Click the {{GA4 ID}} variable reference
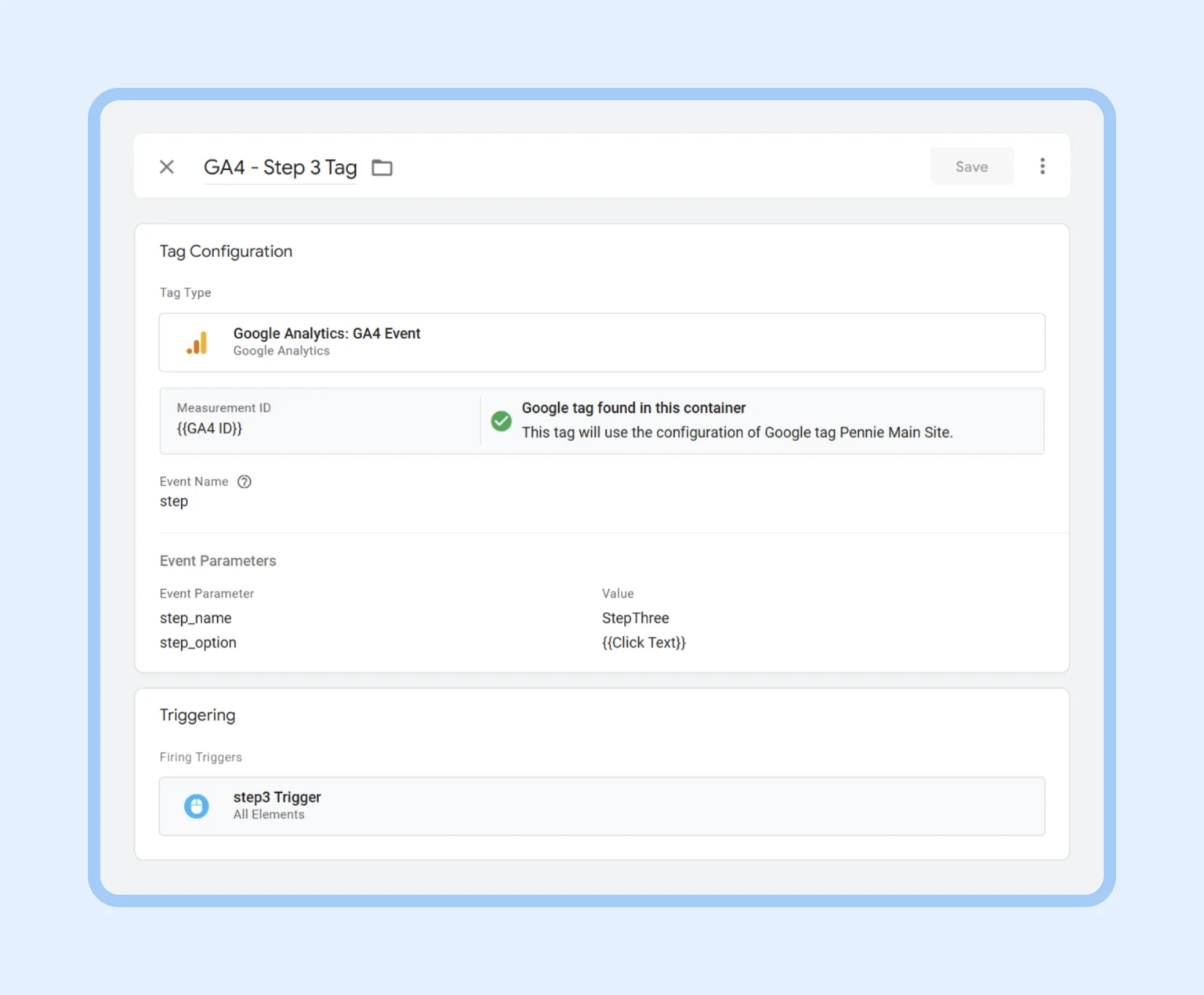The width and height of the screenshot is (1204, 995). pyautogui.click(x=209, y=429)
